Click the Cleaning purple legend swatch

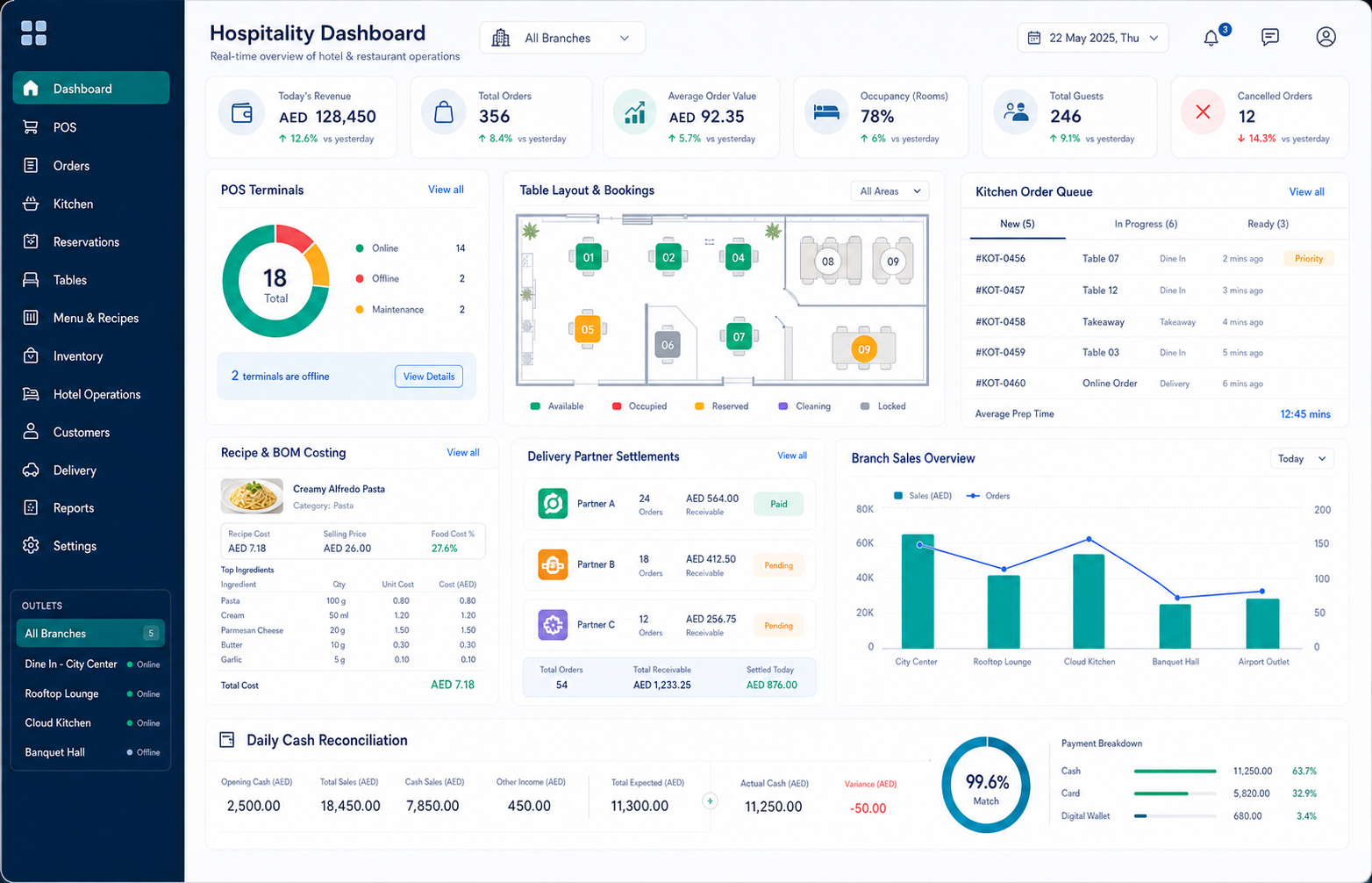(783, 406)
